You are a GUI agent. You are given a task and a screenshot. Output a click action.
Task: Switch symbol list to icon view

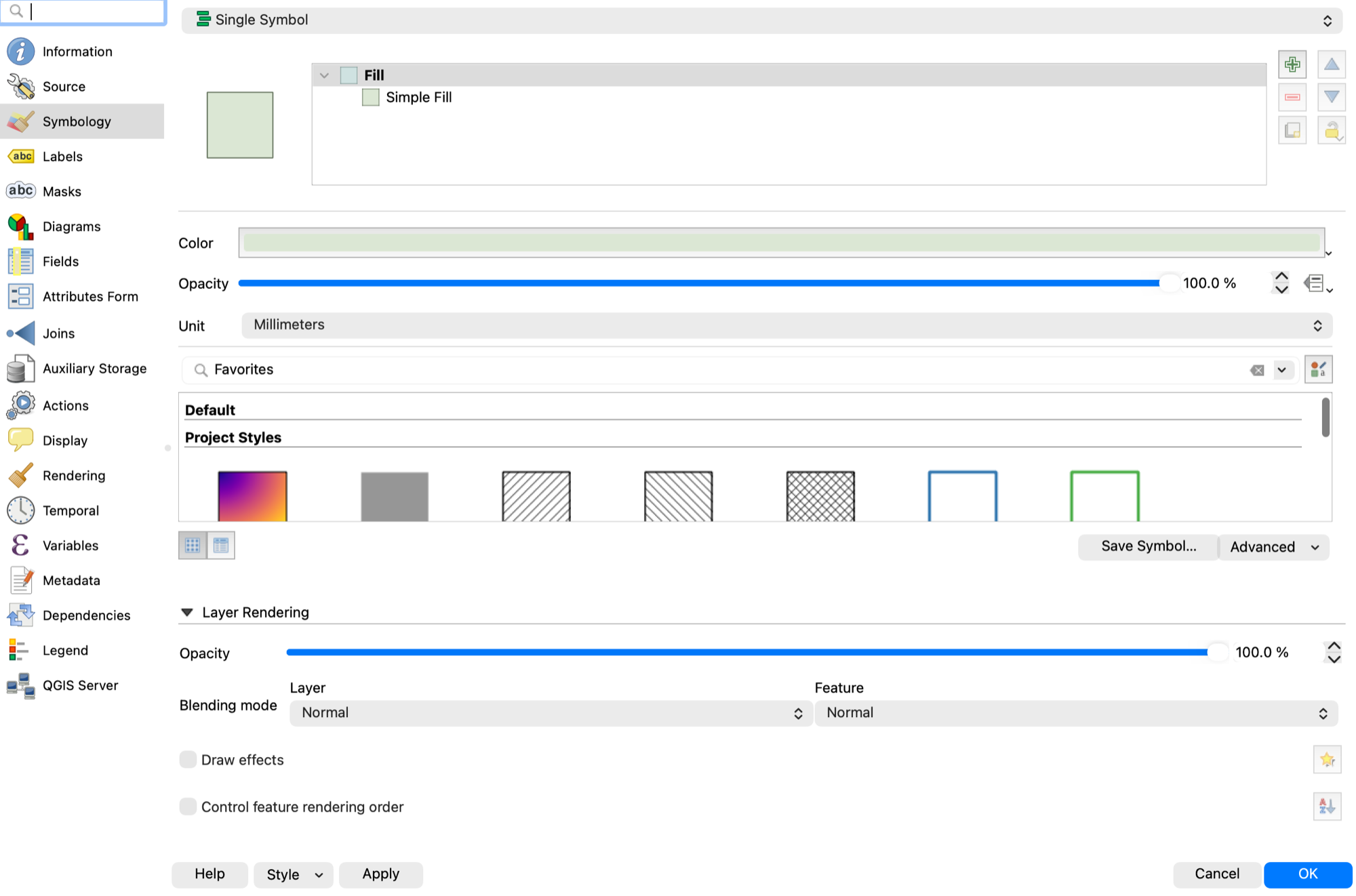click(x=193, y=546)
